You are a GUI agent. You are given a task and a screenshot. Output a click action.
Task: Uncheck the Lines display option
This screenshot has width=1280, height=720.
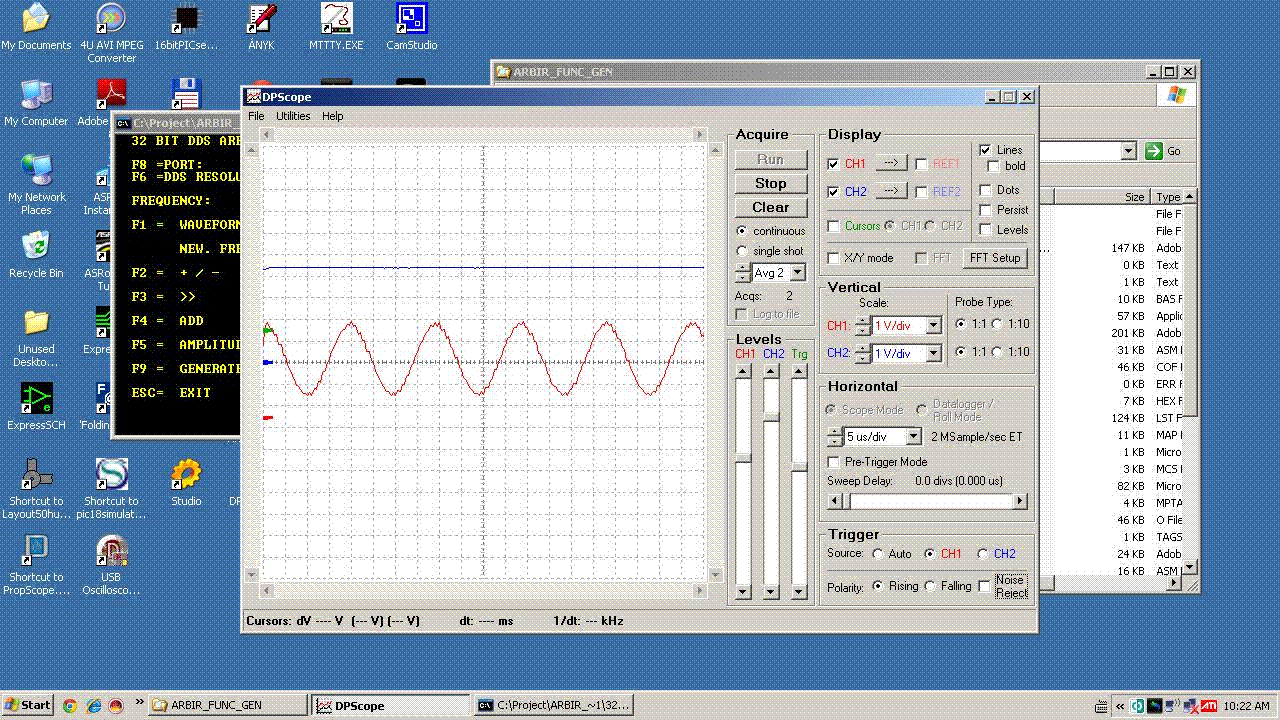(x=985, y=150)
